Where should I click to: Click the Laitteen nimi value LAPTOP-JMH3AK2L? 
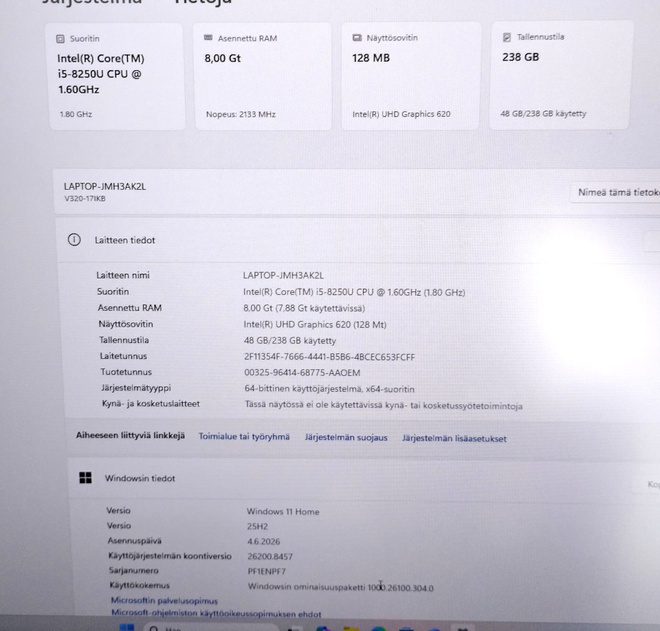(x=283, y=276)
